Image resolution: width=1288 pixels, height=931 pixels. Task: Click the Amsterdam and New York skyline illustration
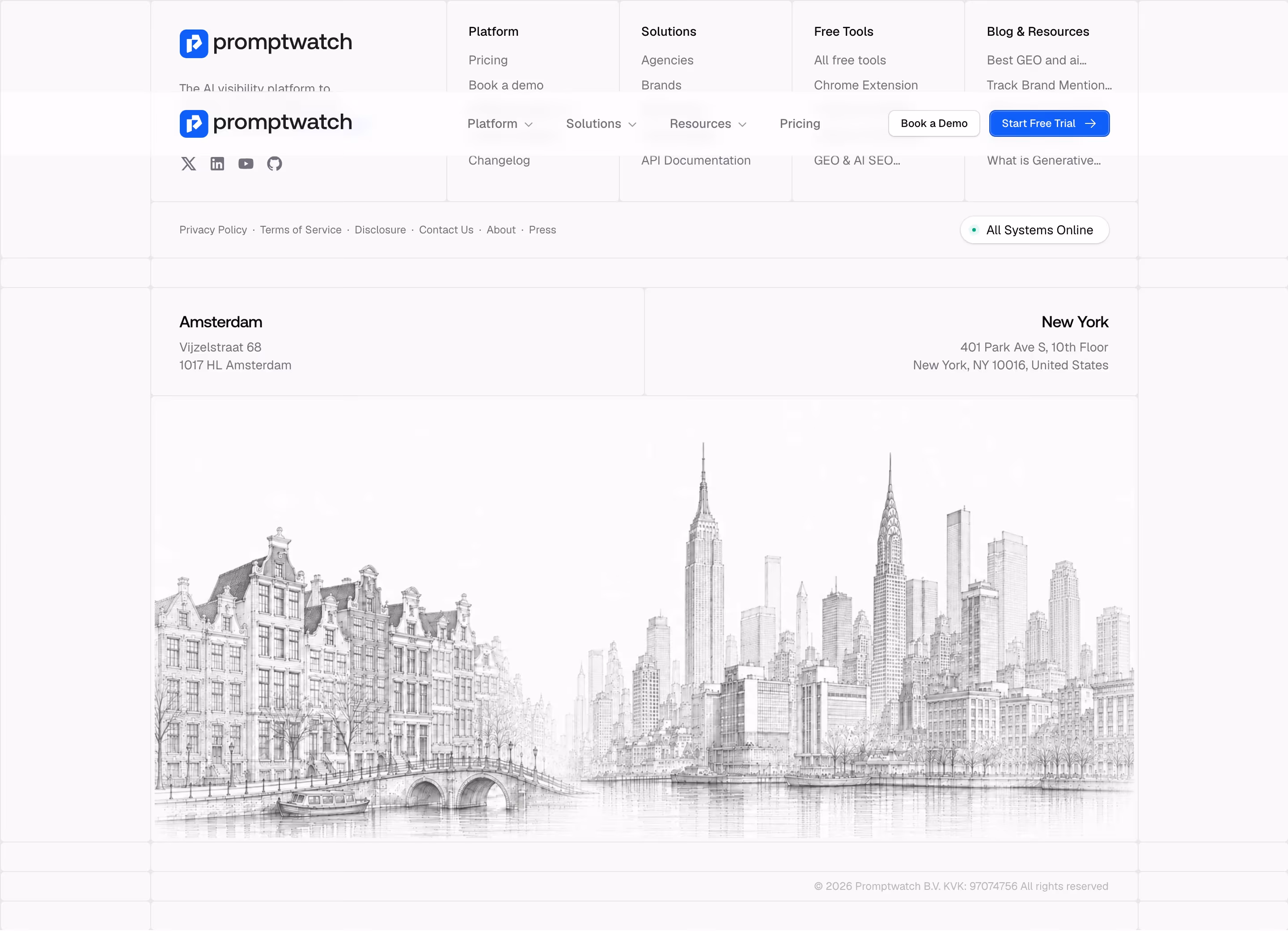[x=644, y=619]
